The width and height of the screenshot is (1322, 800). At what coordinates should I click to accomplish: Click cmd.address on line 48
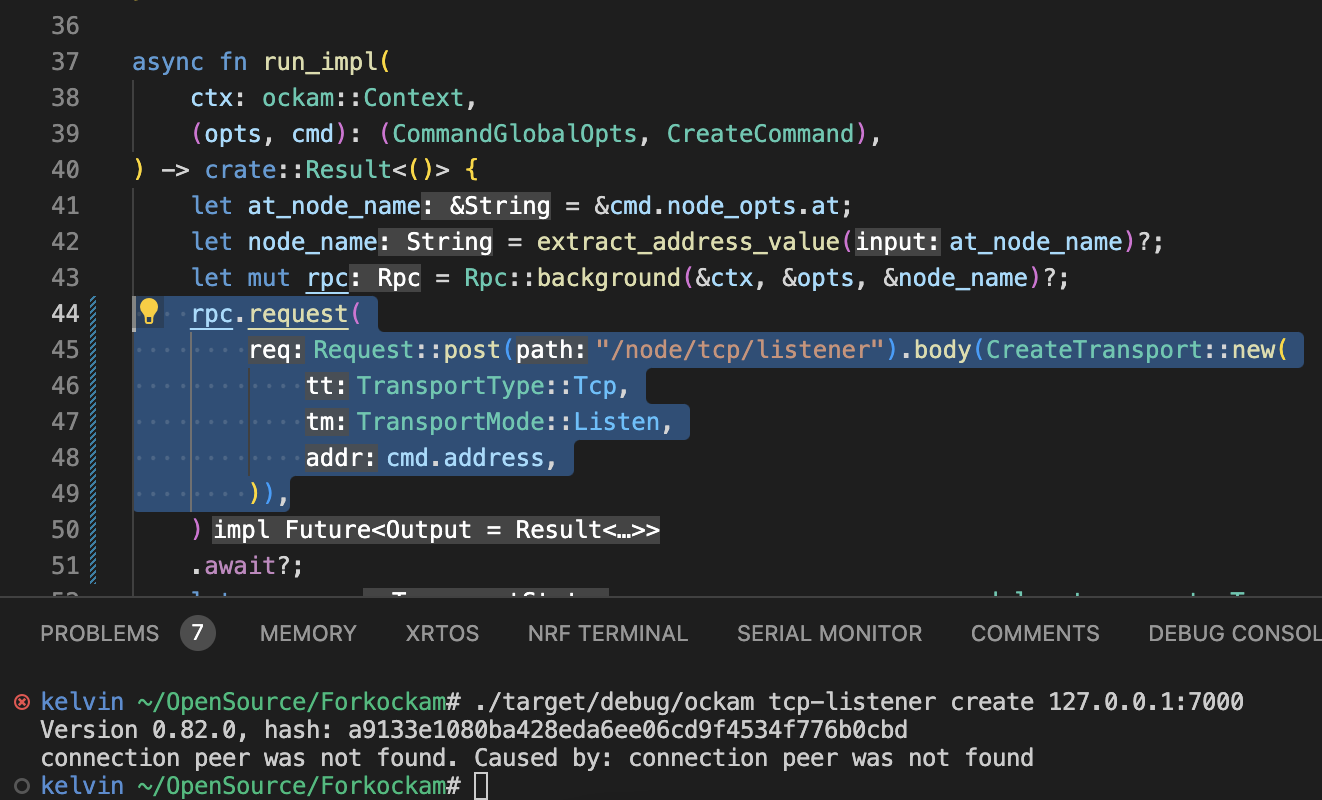point(465,458)
